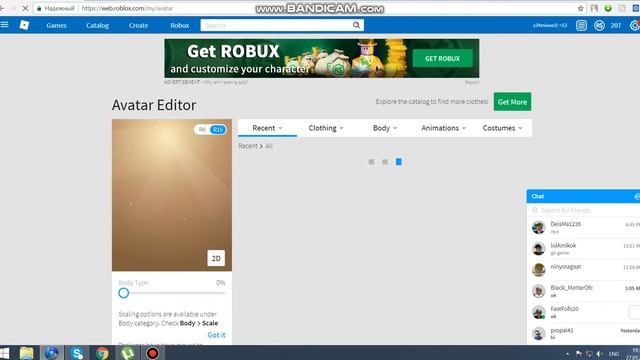Click the browser address bar URL
Screen dimensions: 640x360
coord(127,8)
